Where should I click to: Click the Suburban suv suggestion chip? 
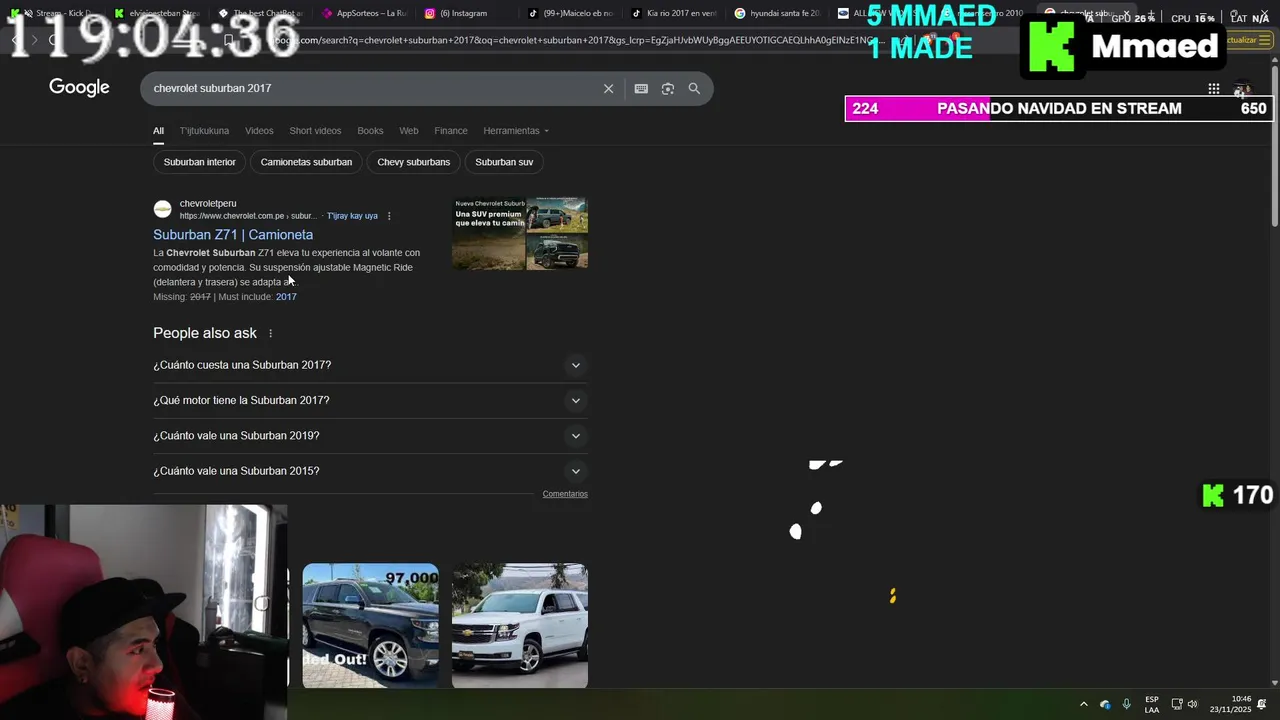coord(504,162)
